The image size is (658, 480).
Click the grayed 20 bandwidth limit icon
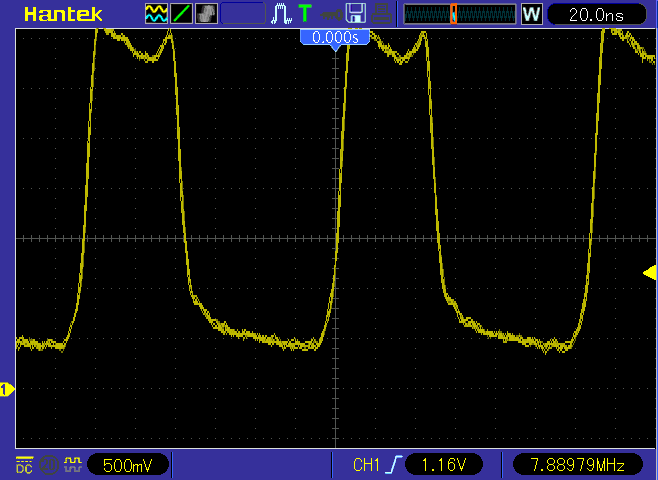[49, 464]
